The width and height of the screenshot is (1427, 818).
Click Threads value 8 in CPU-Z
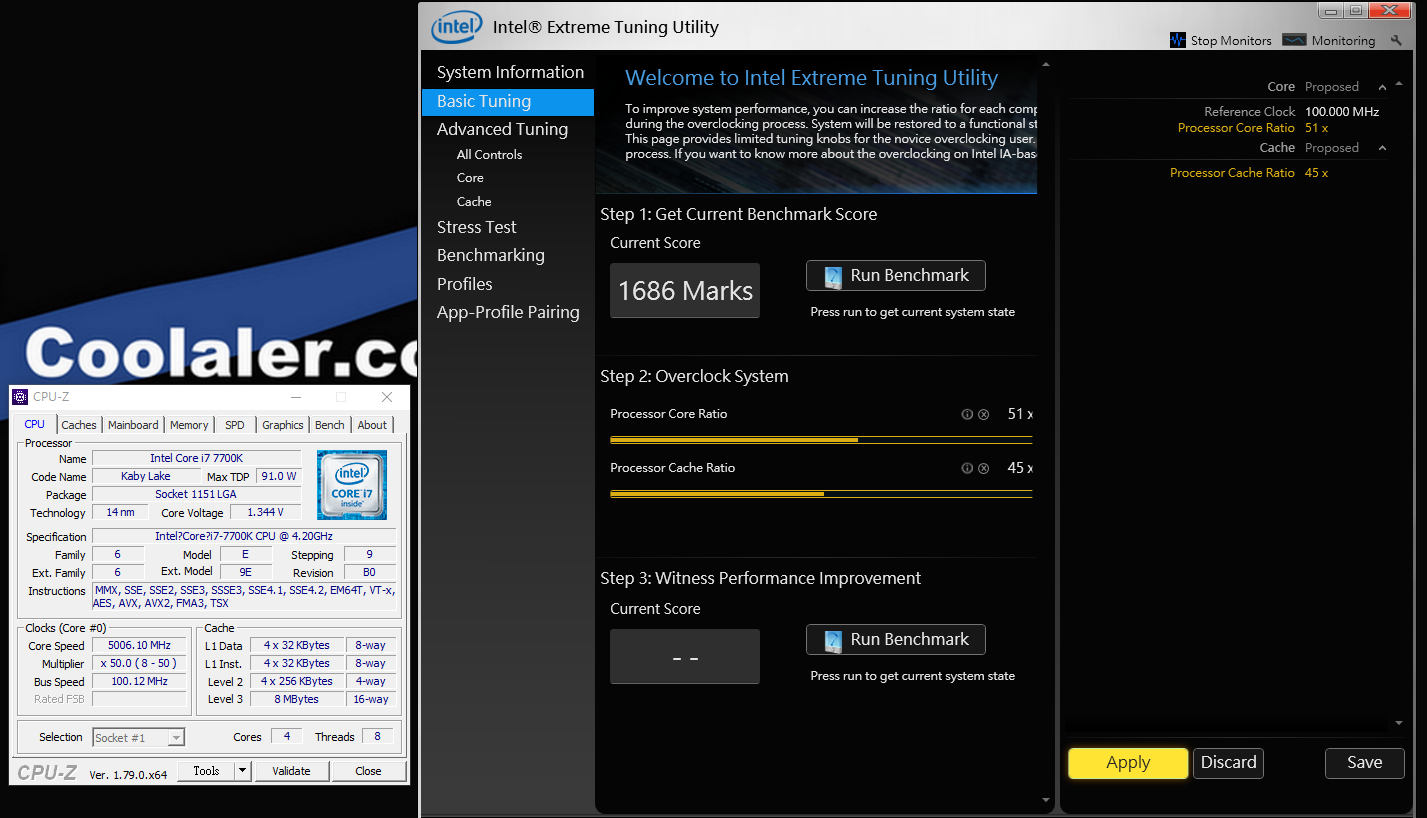(x=377, y=737)
